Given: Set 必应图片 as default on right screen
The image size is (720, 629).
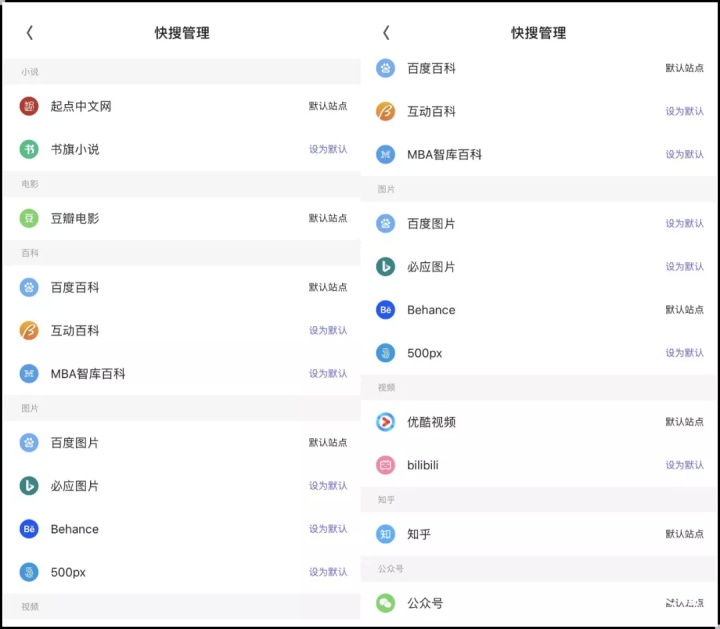Looking at the screenshot, I should [685, 267].
